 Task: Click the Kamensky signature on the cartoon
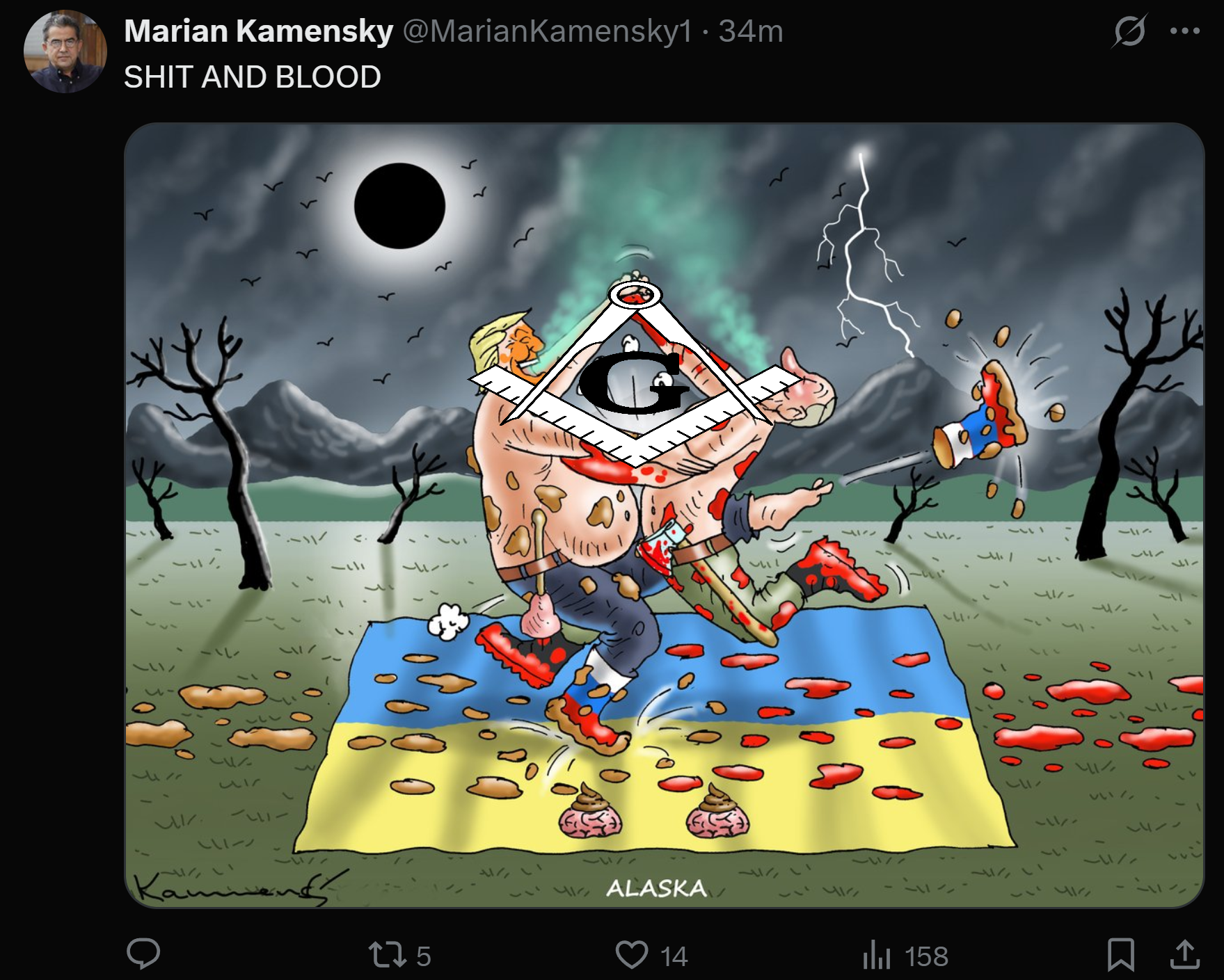(231, 888)
